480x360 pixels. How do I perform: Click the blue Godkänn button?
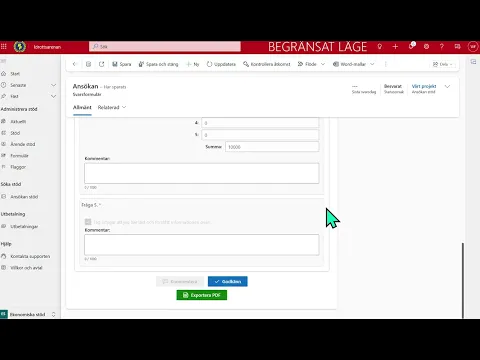point(228,281)
